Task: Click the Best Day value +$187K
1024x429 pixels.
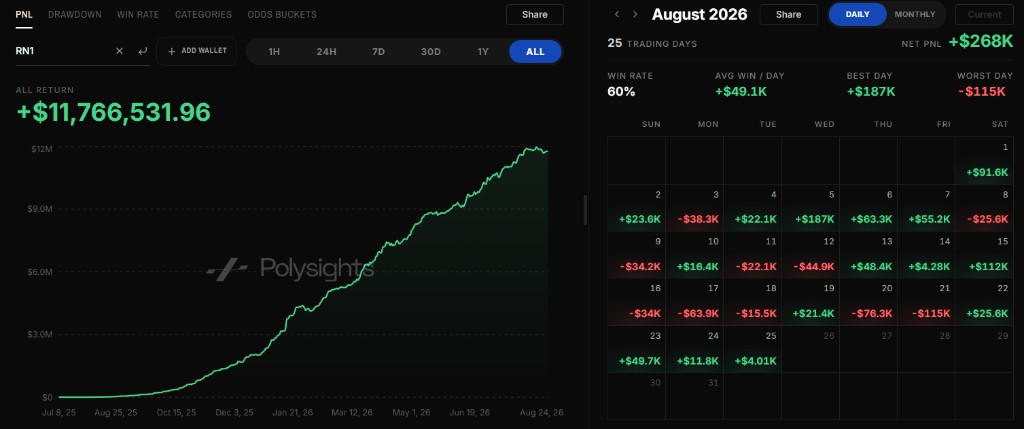Action: coord(871,92)
